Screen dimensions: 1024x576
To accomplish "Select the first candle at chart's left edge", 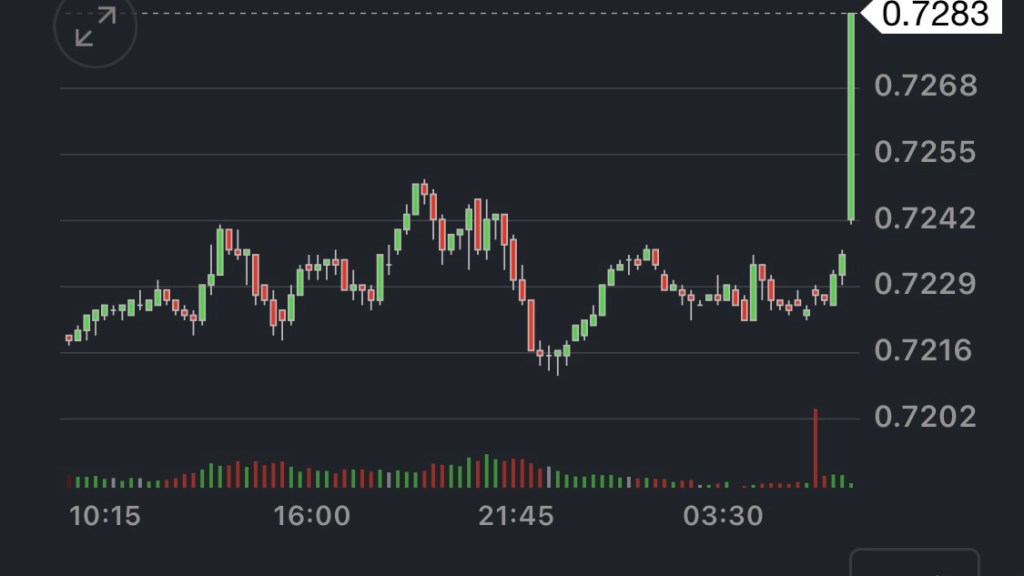I will tap(69, 339).
